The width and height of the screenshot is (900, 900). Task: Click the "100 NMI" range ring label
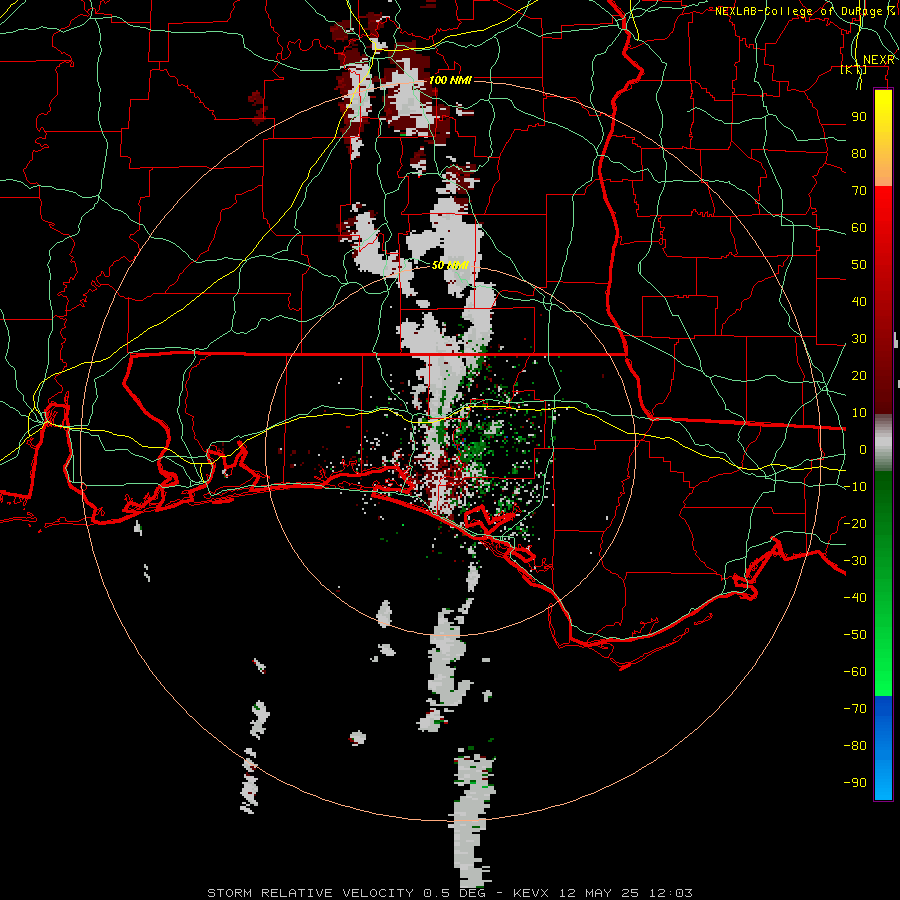450,80
